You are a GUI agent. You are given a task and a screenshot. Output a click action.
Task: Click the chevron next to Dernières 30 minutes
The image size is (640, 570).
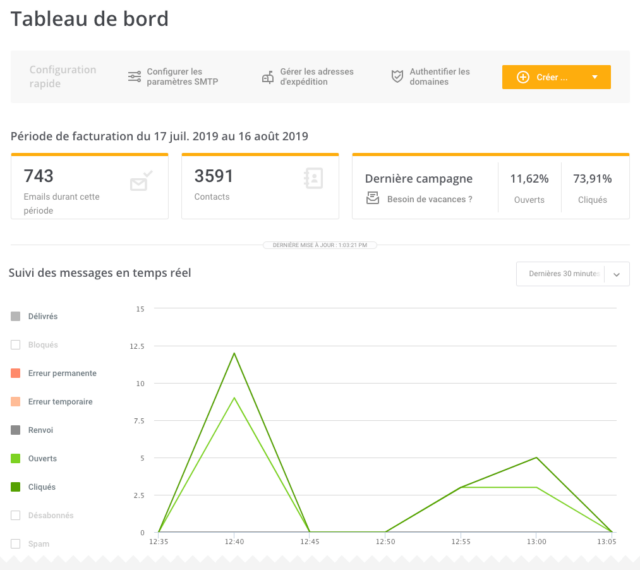point(617,274)
